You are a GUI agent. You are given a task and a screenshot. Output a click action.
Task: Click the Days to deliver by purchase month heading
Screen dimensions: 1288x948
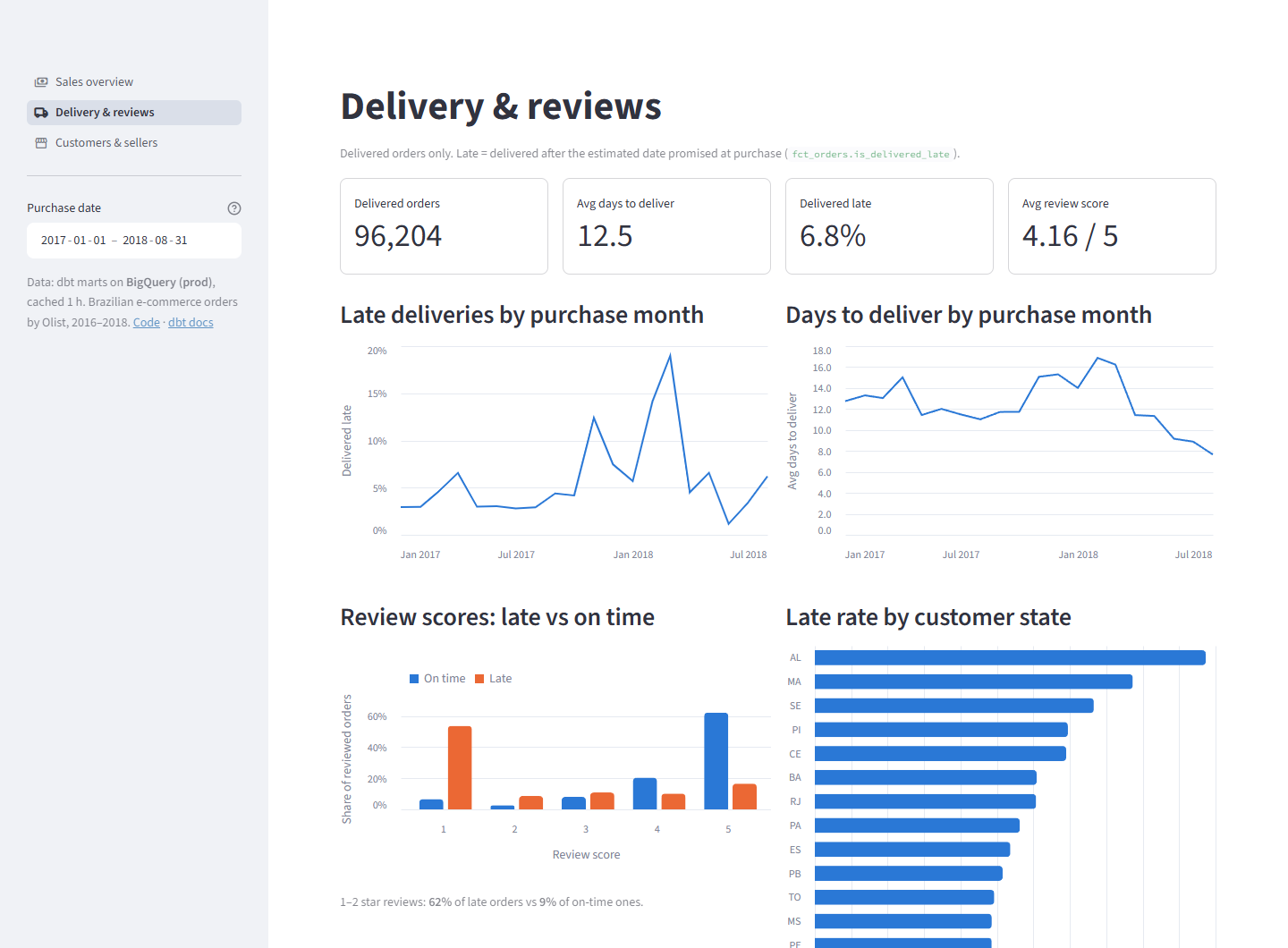(969, 315)
